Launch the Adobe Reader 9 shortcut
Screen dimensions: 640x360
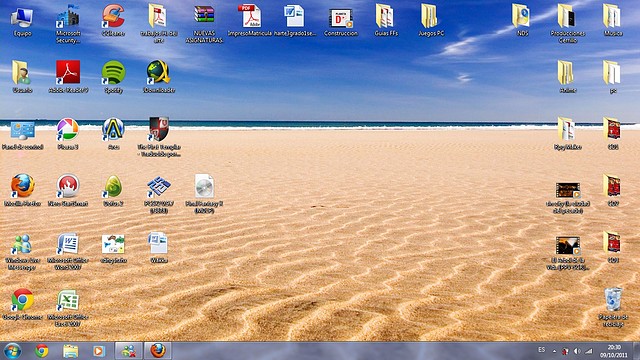pyautogui.click(x=68, y=72)
